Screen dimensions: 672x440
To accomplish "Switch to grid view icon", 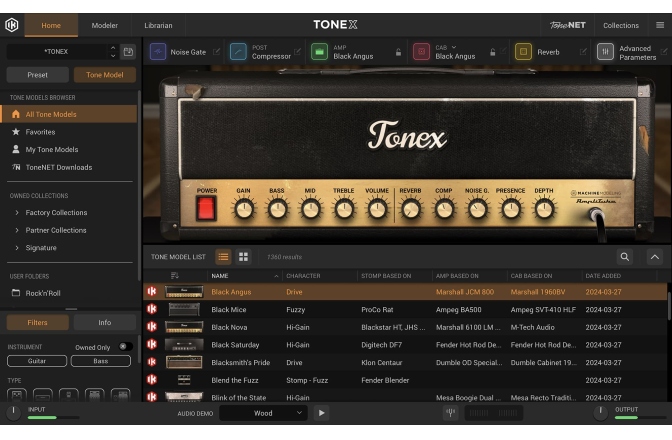I will (243, 257).
